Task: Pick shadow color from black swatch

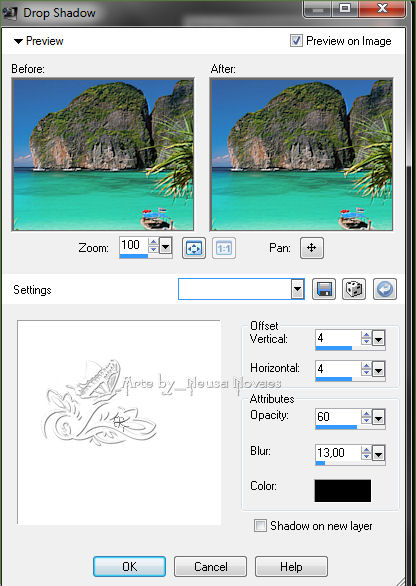Action: click(343, 491)
